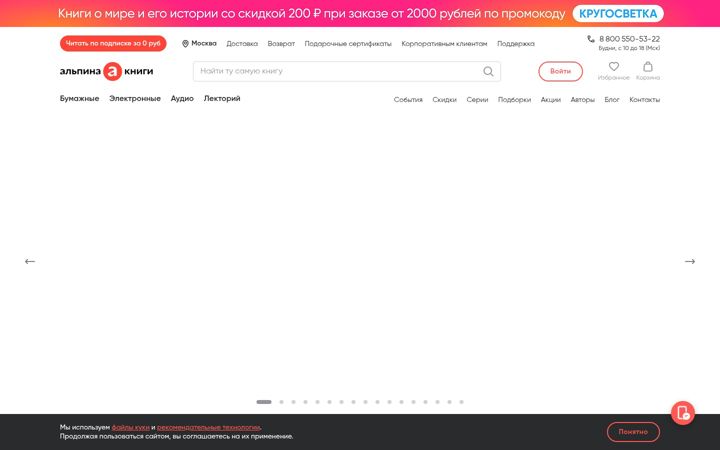
Task: Open the Бумажные menu
Action: coord(79,98)
